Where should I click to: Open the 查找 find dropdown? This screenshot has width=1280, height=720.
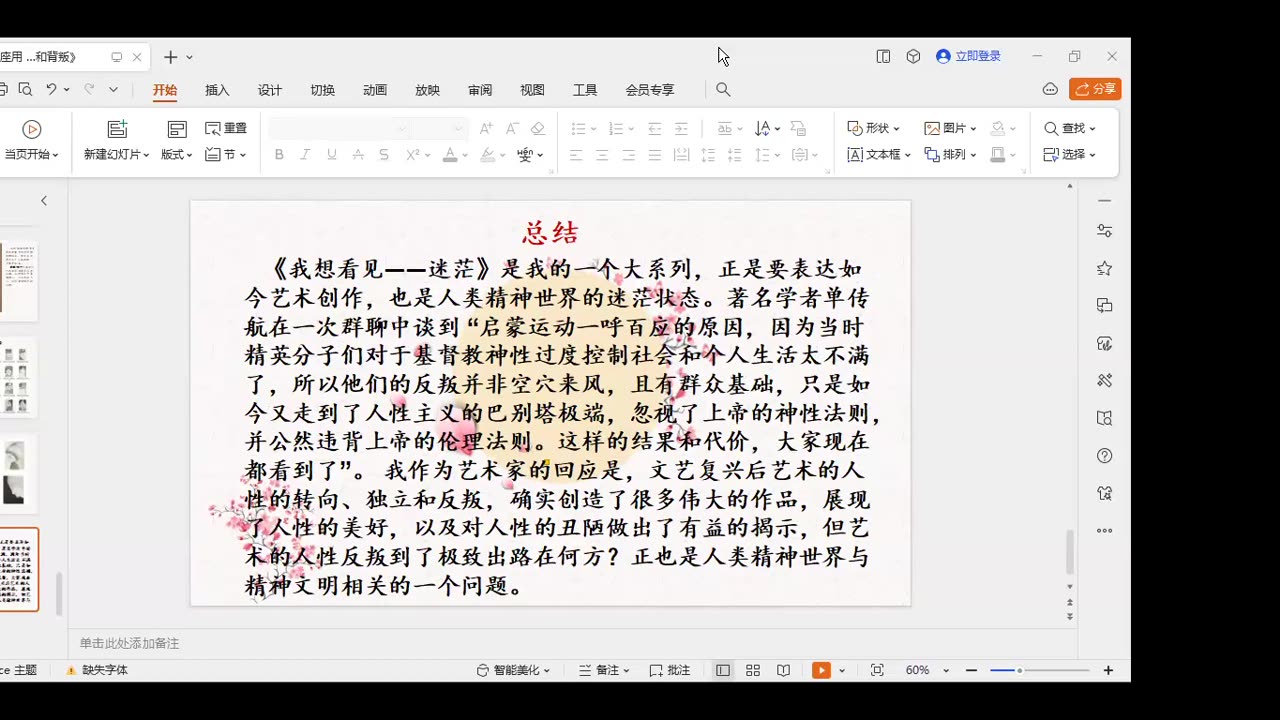[1070, 129]
